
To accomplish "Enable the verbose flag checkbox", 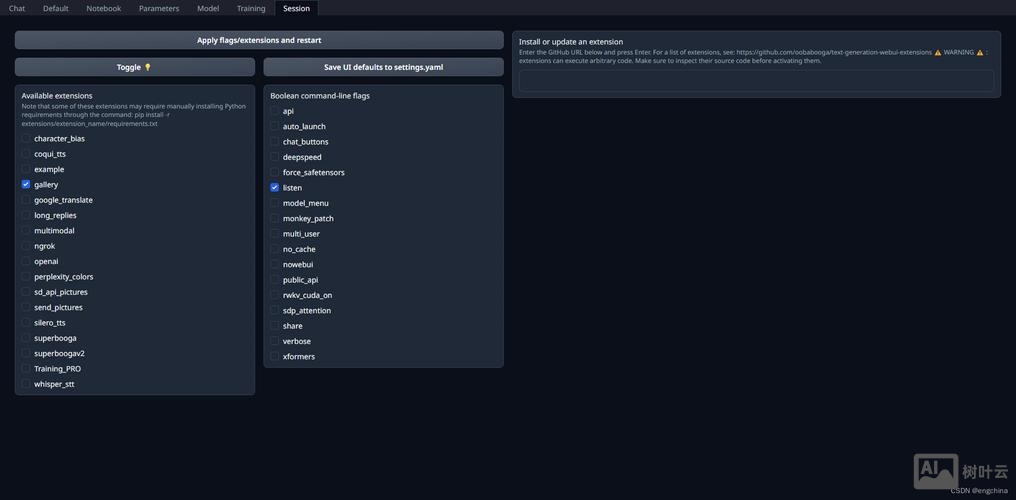I will pos(275,341).
